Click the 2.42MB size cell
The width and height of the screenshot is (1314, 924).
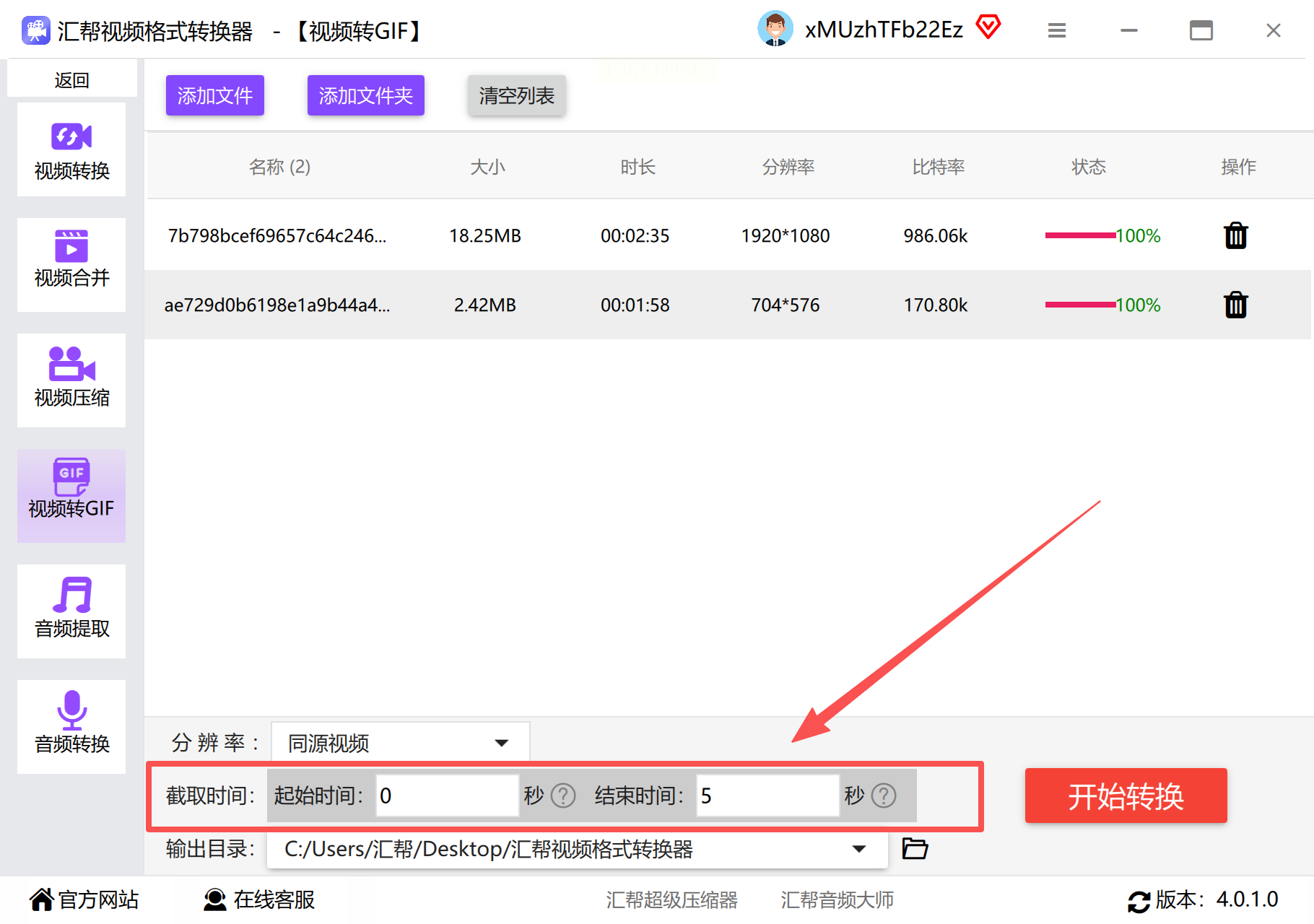pyautogui.click(x=485, y=305)
